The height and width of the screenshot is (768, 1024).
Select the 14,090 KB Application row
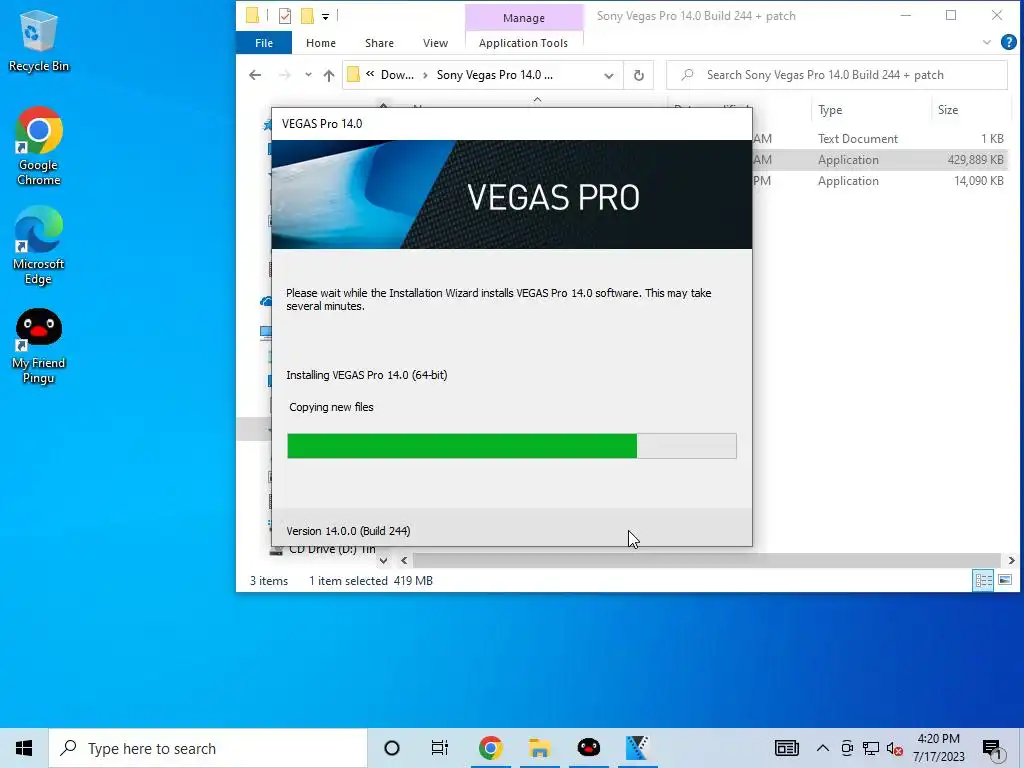(880, 181)
